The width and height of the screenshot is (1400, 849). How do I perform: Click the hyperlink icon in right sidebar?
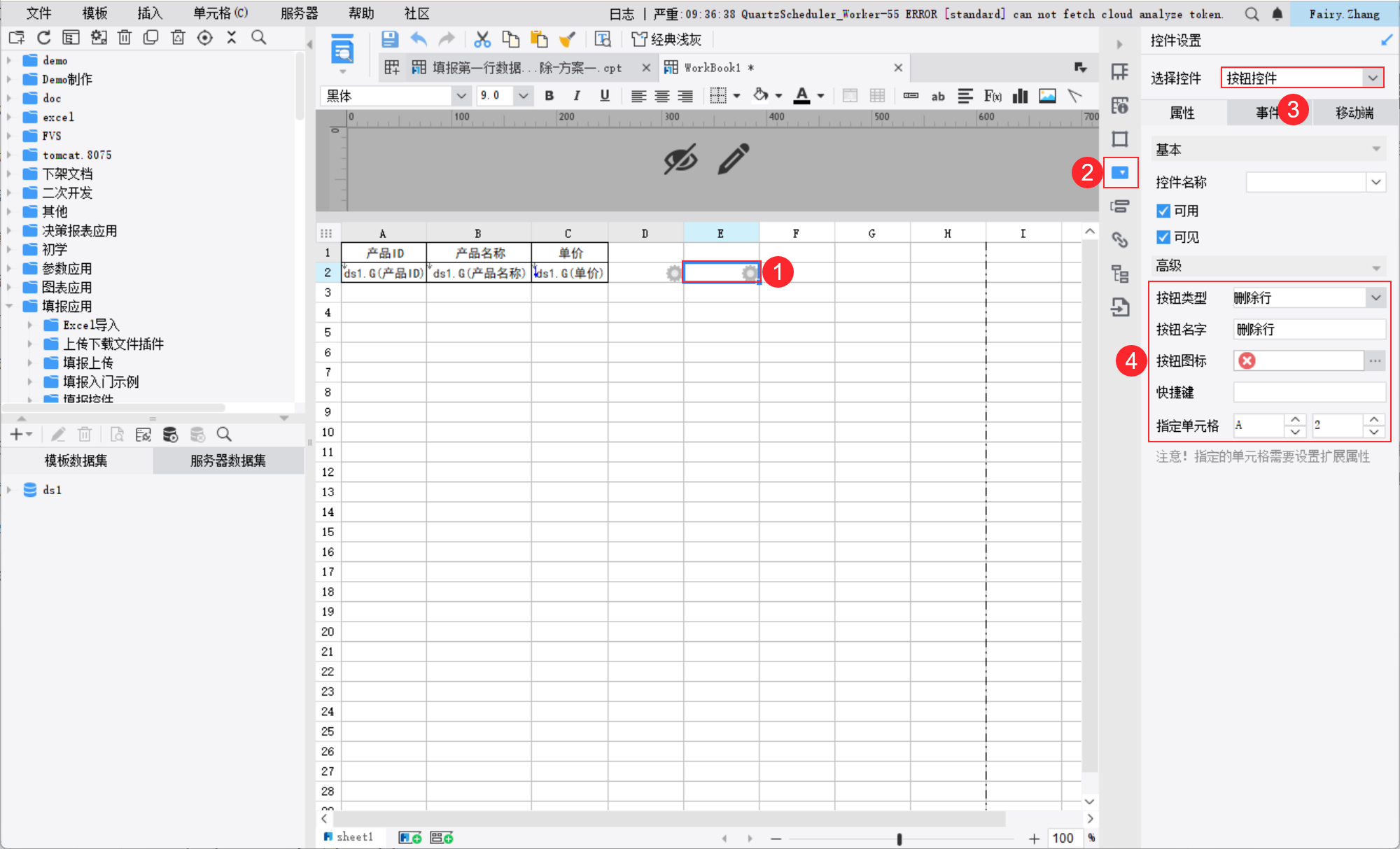point(1120,240)
